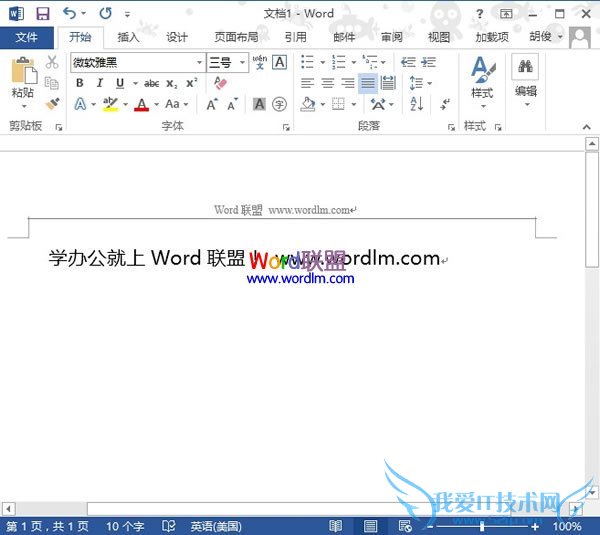The width and height of the screenshot is (600, 535).
Task: Click the Copy icon
Action: [x=52, y=83]
